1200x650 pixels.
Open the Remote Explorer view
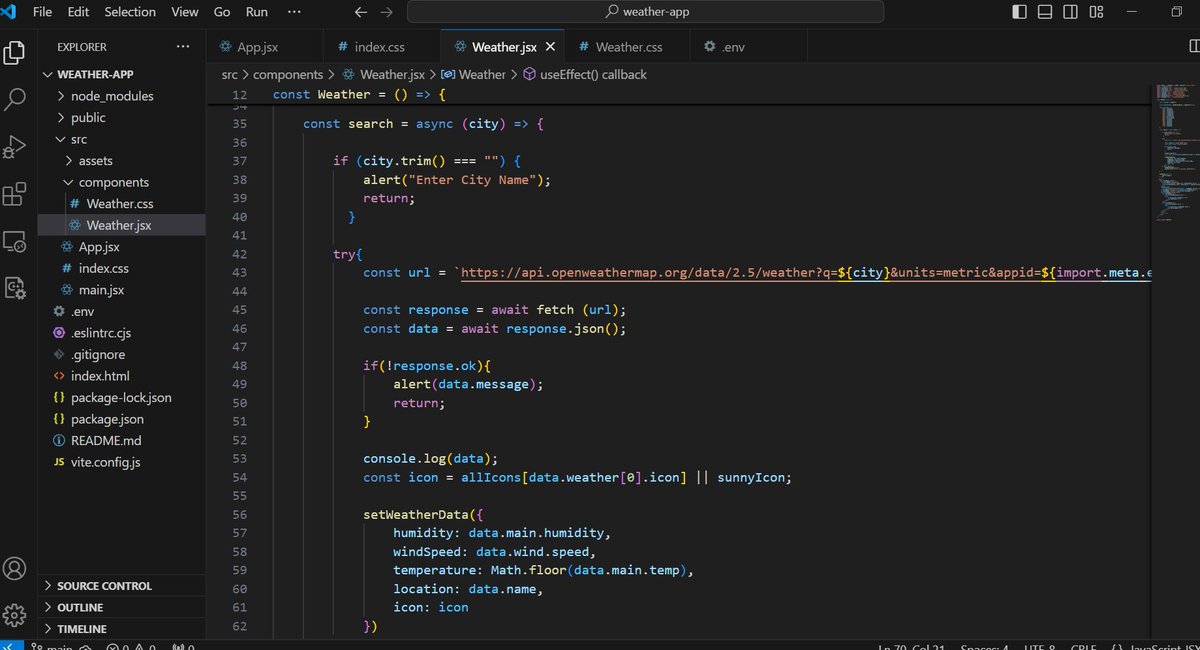(15, 241)
